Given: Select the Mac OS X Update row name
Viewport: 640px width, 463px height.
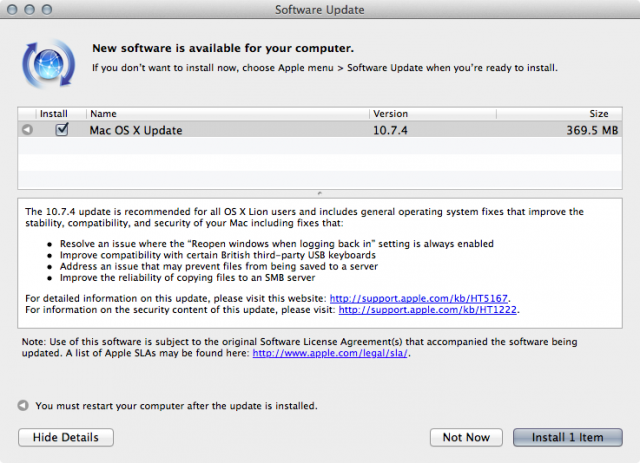Looking at the screenshot, I should point(136,130).
